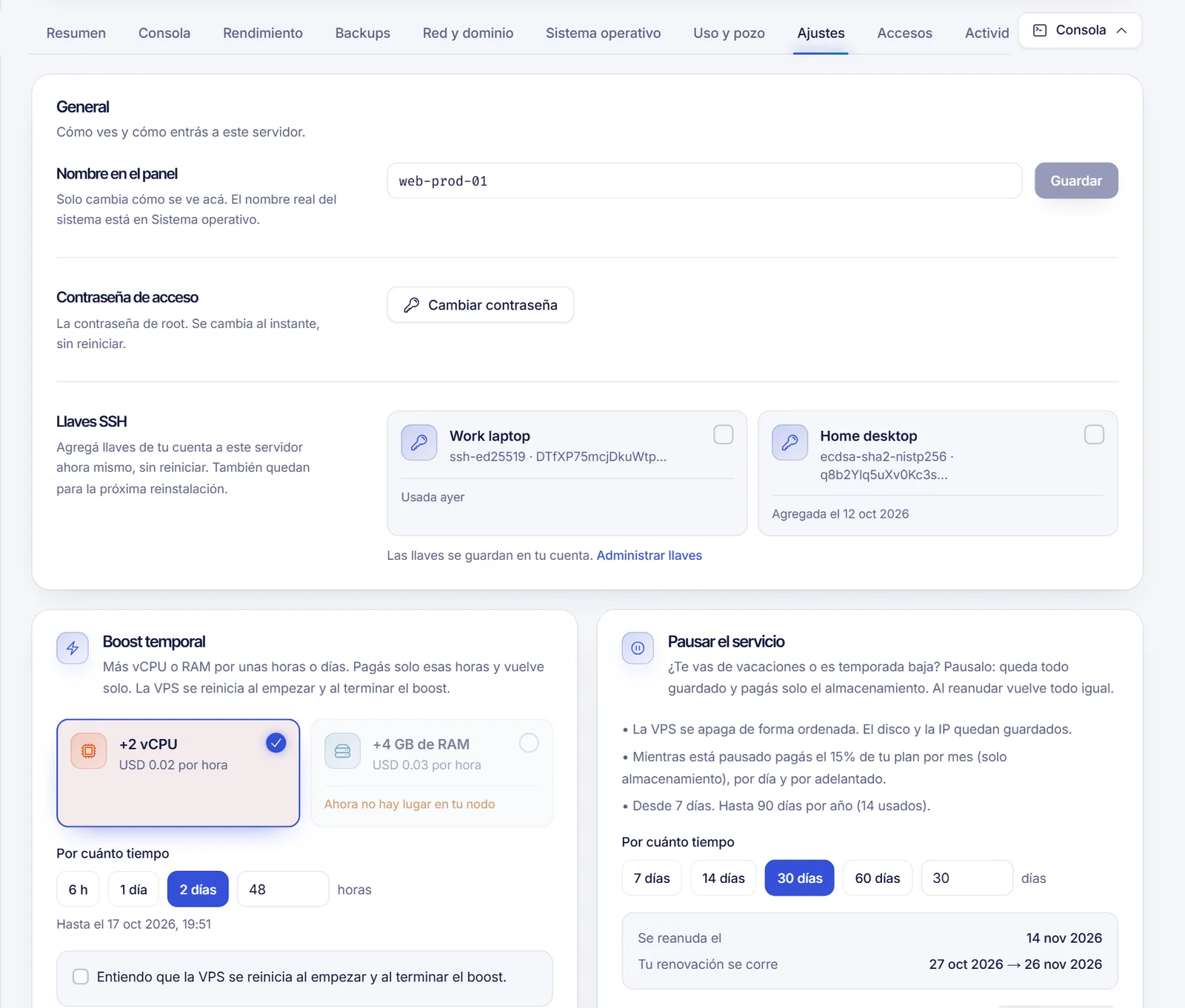
Task: Choose the 60 días pause duration
Action: [878, 878]
